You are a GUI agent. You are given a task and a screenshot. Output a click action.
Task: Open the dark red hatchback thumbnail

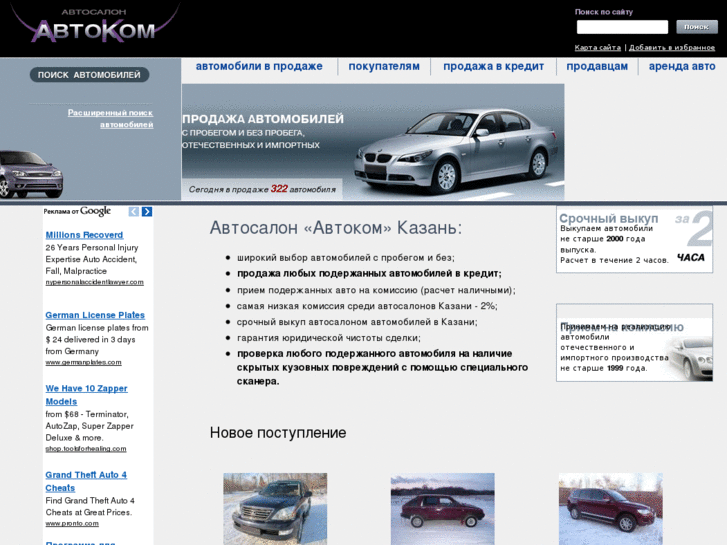point(442,508)
